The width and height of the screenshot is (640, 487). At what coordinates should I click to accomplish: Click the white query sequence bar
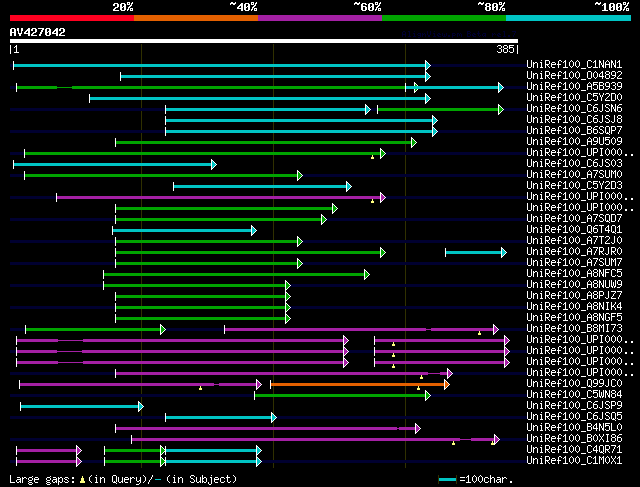(264, 41)
